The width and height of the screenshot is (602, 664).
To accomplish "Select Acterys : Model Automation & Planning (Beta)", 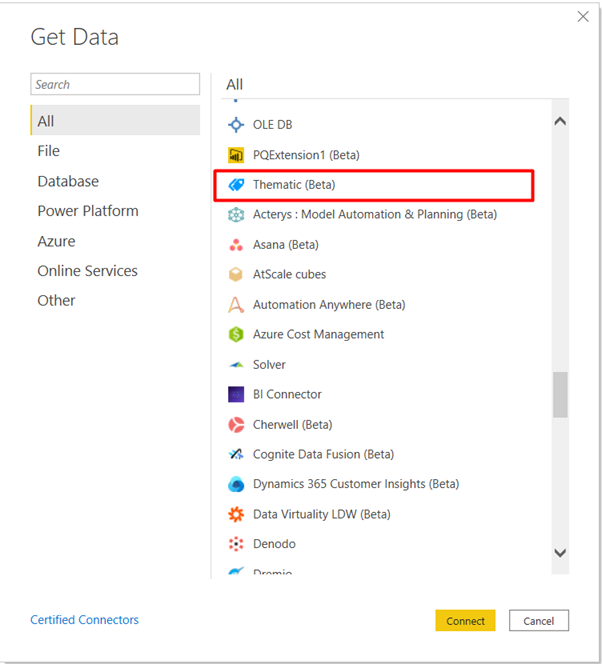I will click(x=375, y=215).
